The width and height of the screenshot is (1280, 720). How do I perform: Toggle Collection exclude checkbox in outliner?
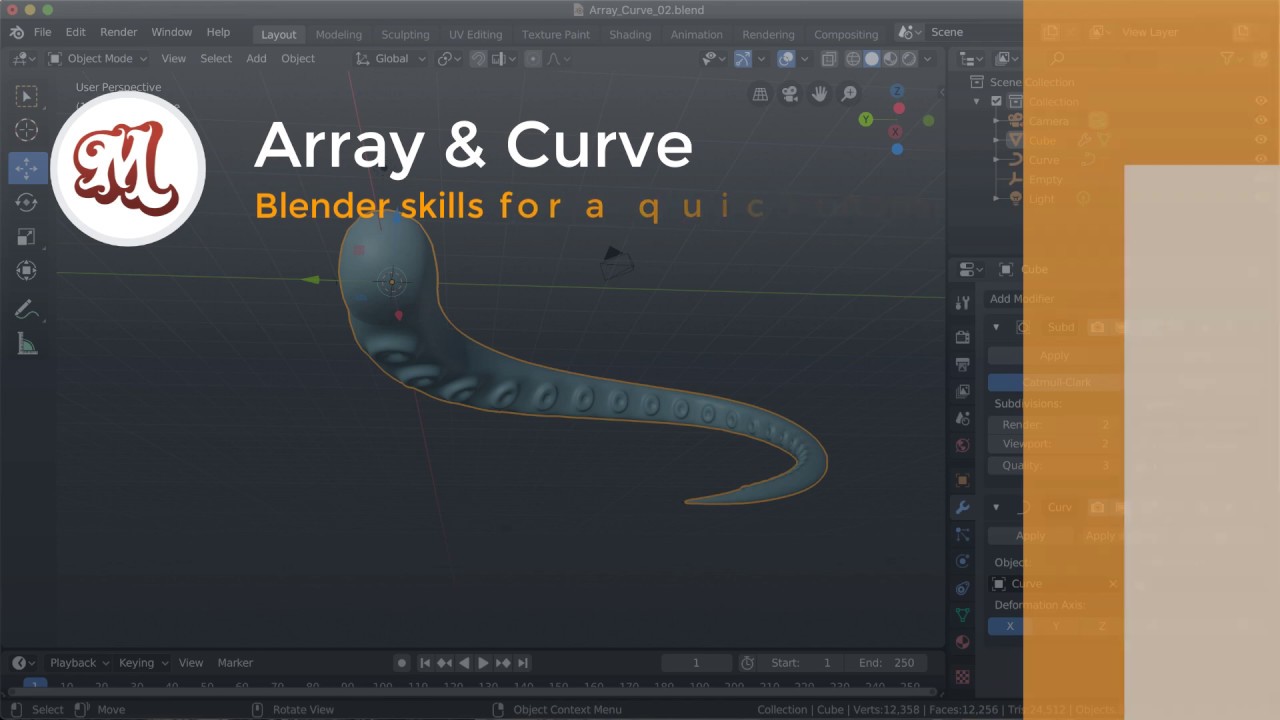coord(996,101)
